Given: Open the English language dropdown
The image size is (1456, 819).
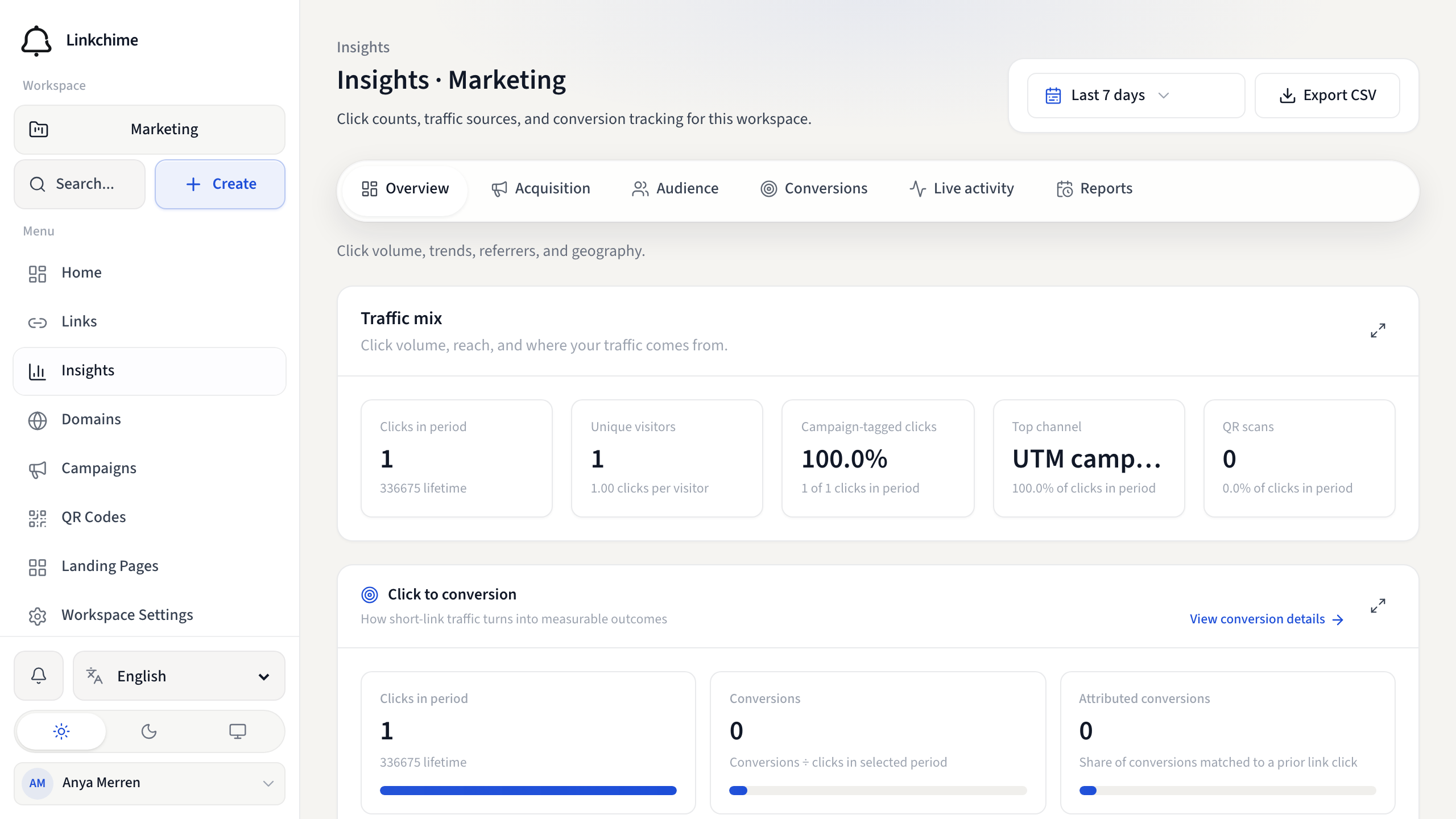Looking at the screenshot, I should click(179, 676).
